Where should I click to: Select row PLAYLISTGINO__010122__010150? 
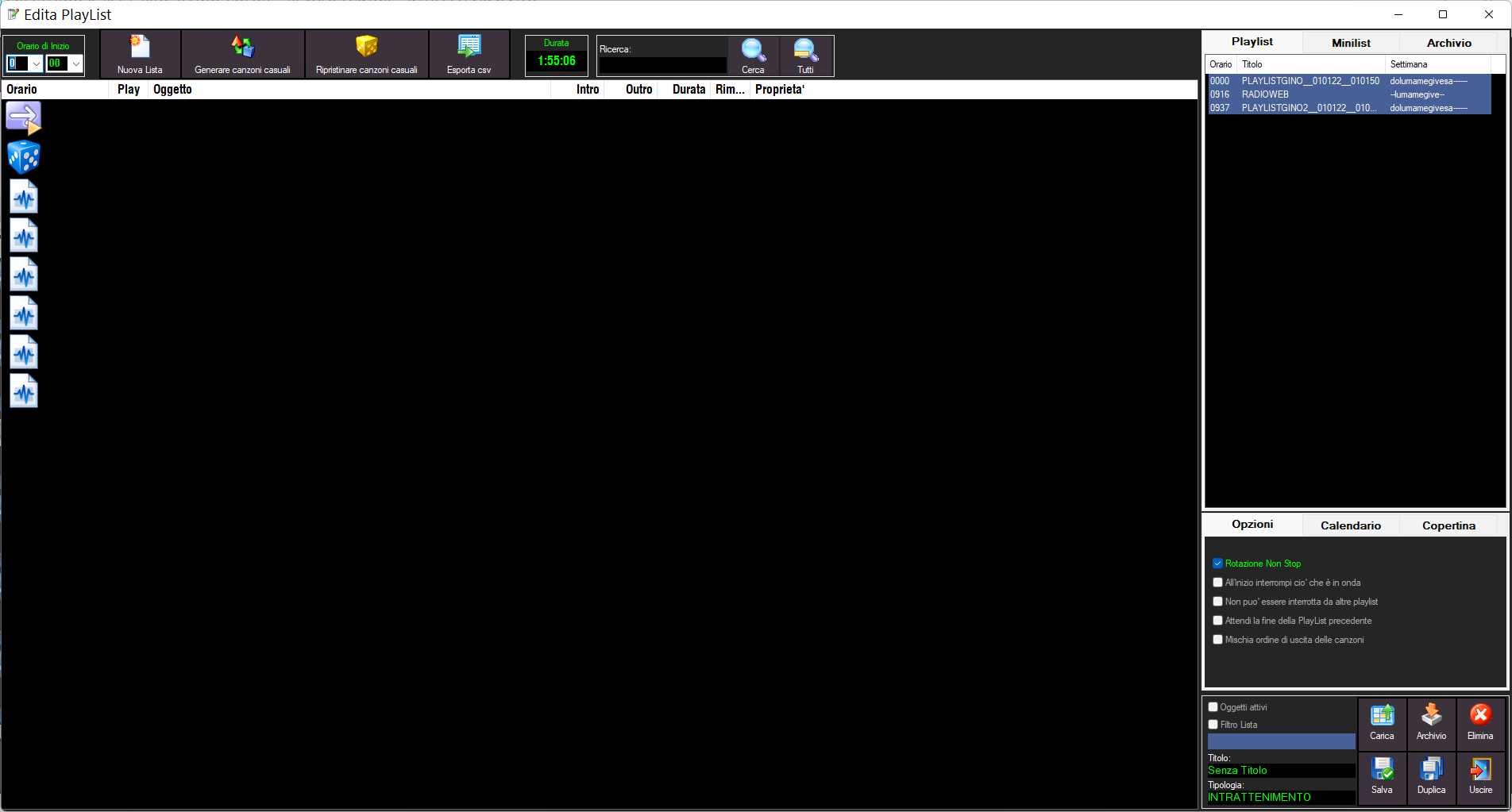1349,81
